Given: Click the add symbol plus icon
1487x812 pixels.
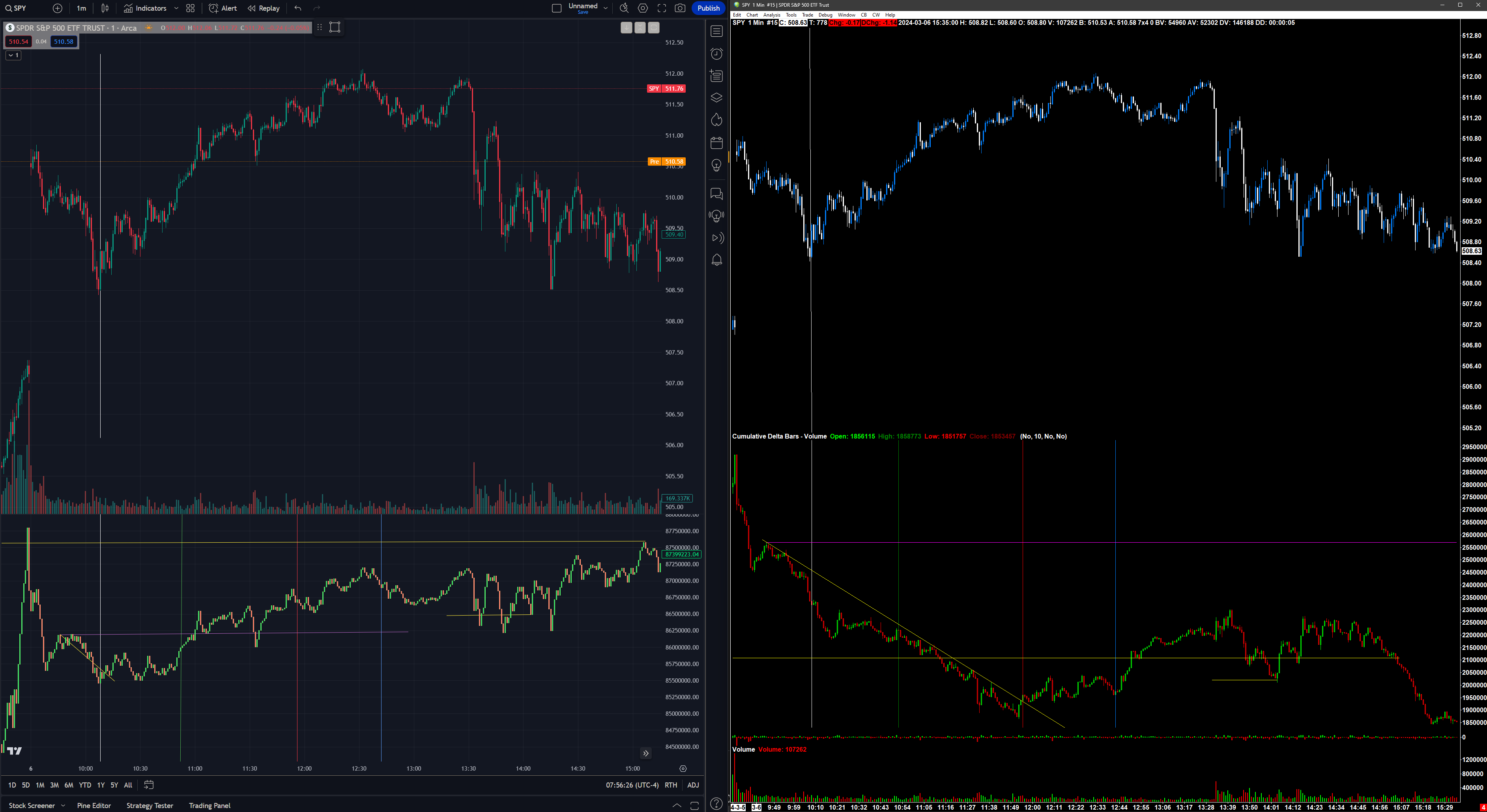Looking at the screenshot, I should point(57,8).
